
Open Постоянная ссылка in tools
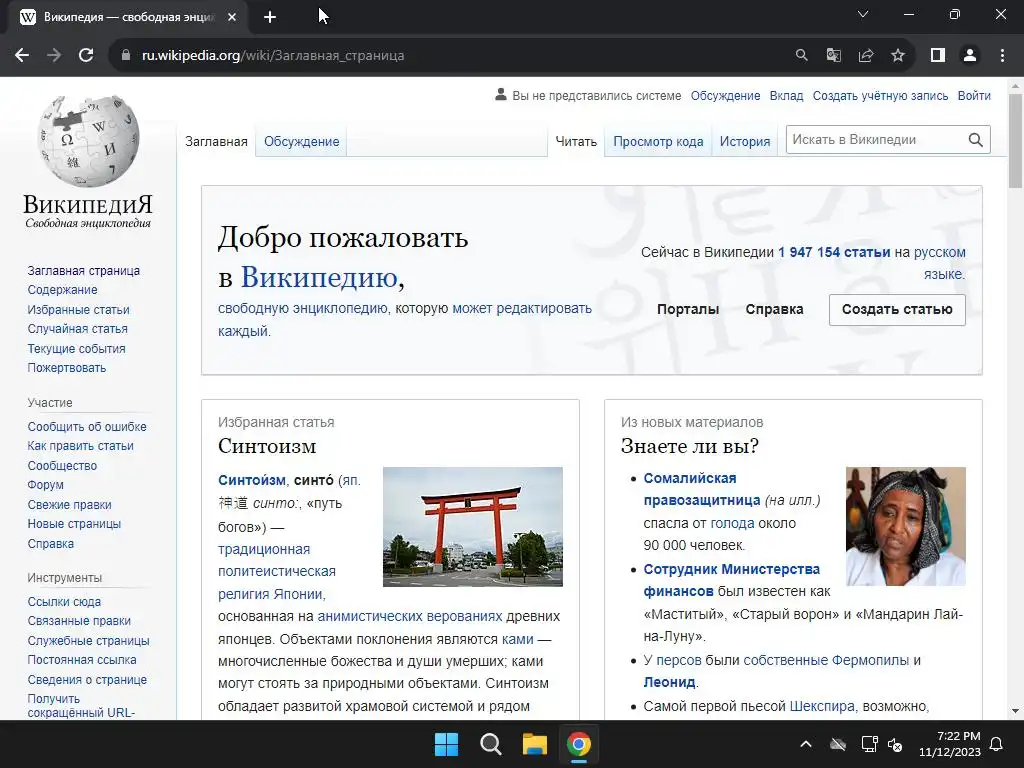pos(82,660)
